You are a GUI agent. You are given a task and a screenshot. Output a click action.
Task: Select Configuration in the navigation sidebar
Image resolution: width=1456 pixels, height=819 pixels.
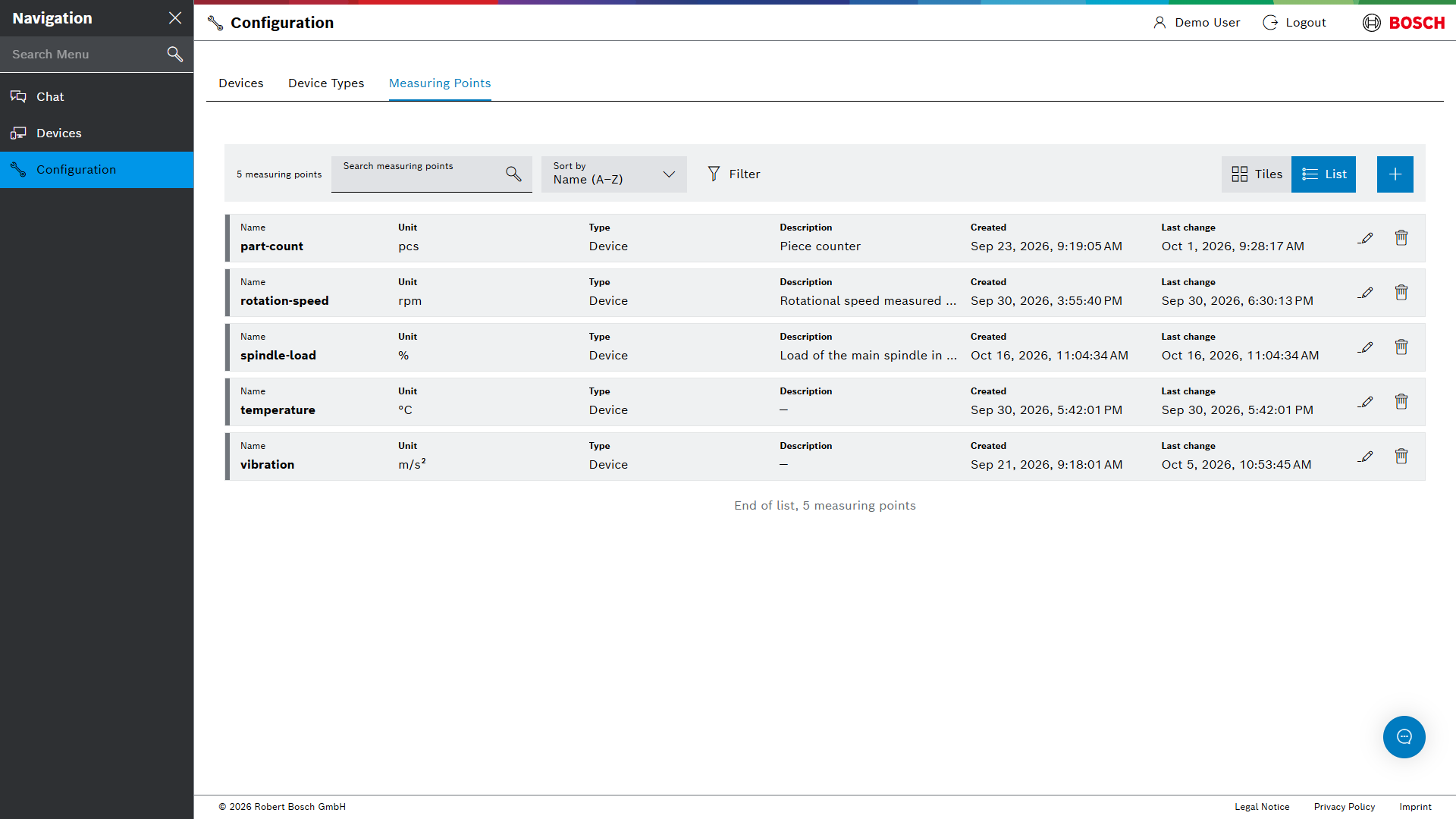point(97,170)
